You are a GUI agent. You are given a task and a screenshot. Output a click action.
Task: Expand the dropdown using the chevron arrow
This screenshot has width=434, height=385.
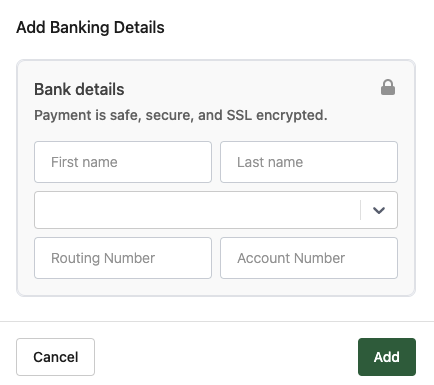point(379,210)
